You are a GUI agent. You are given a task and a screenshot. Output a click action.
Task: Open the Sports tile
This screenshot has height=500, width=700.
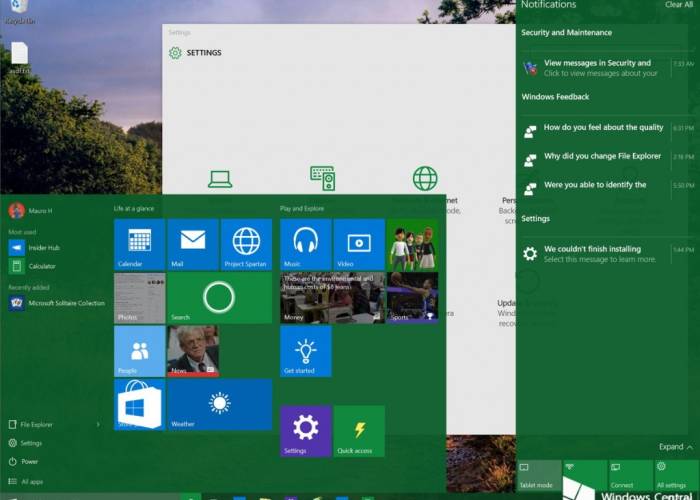point(412,298)
